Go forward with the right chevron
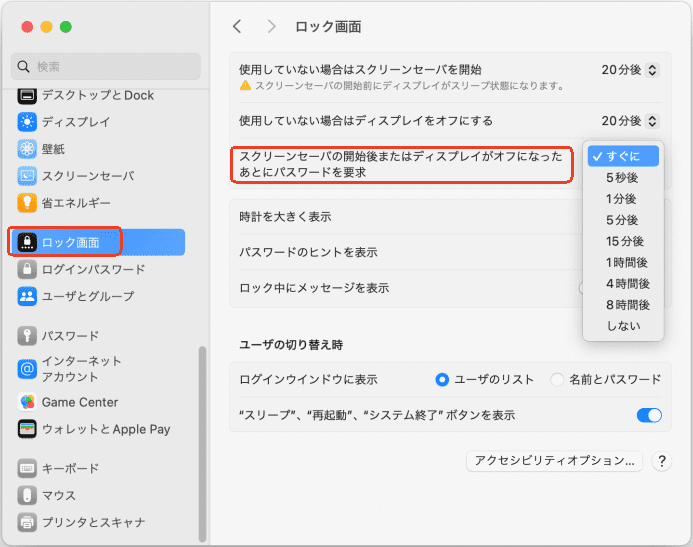 (x=271, y=27)
